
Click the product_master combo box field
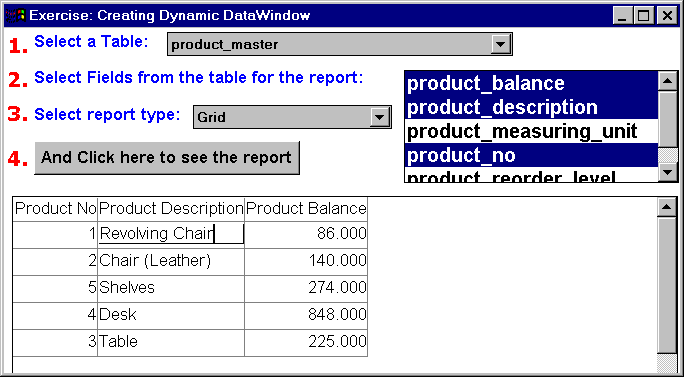coord(339,44)
